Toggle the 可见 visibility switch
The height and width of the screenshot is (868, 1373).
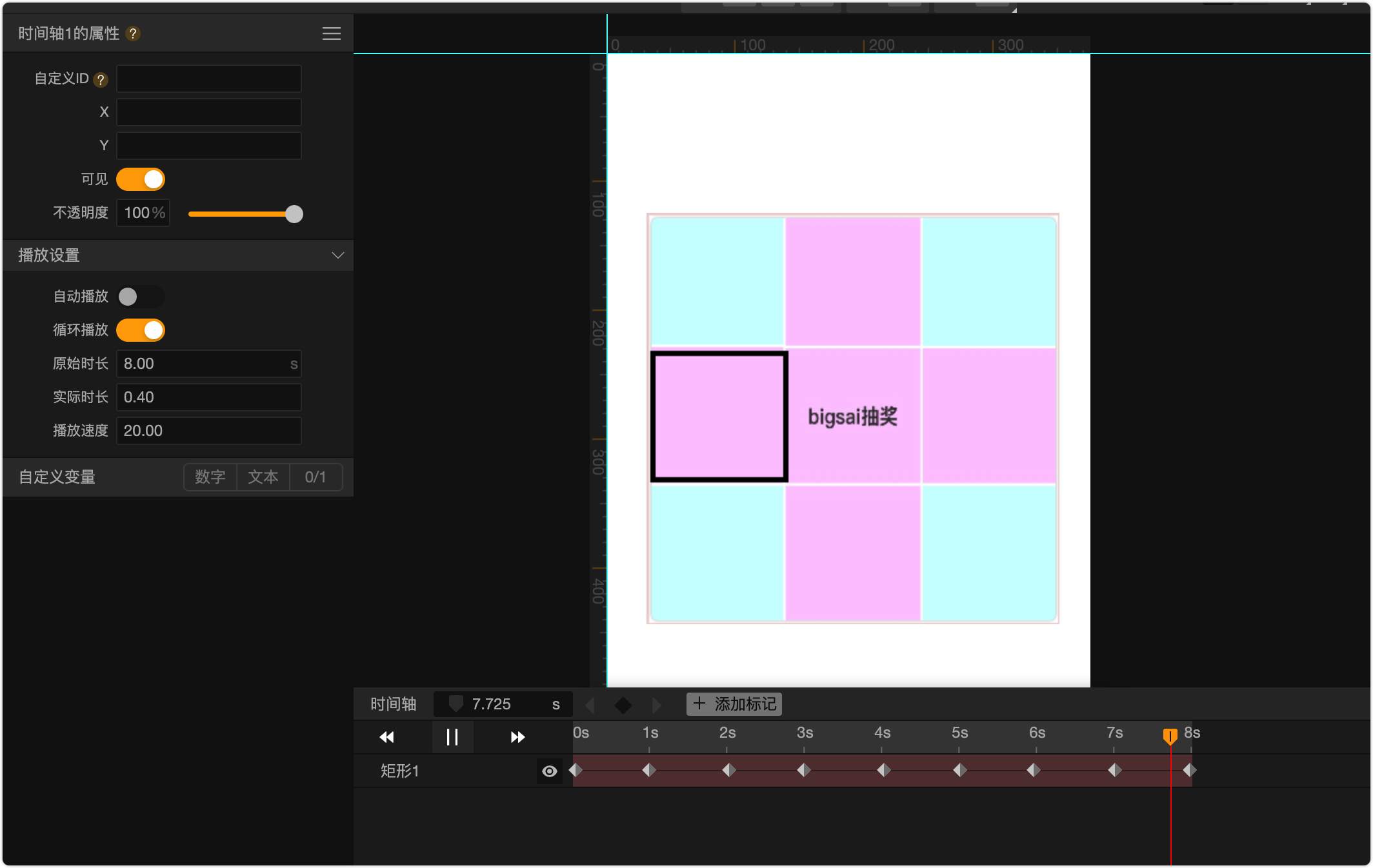(x=141, y=179)
